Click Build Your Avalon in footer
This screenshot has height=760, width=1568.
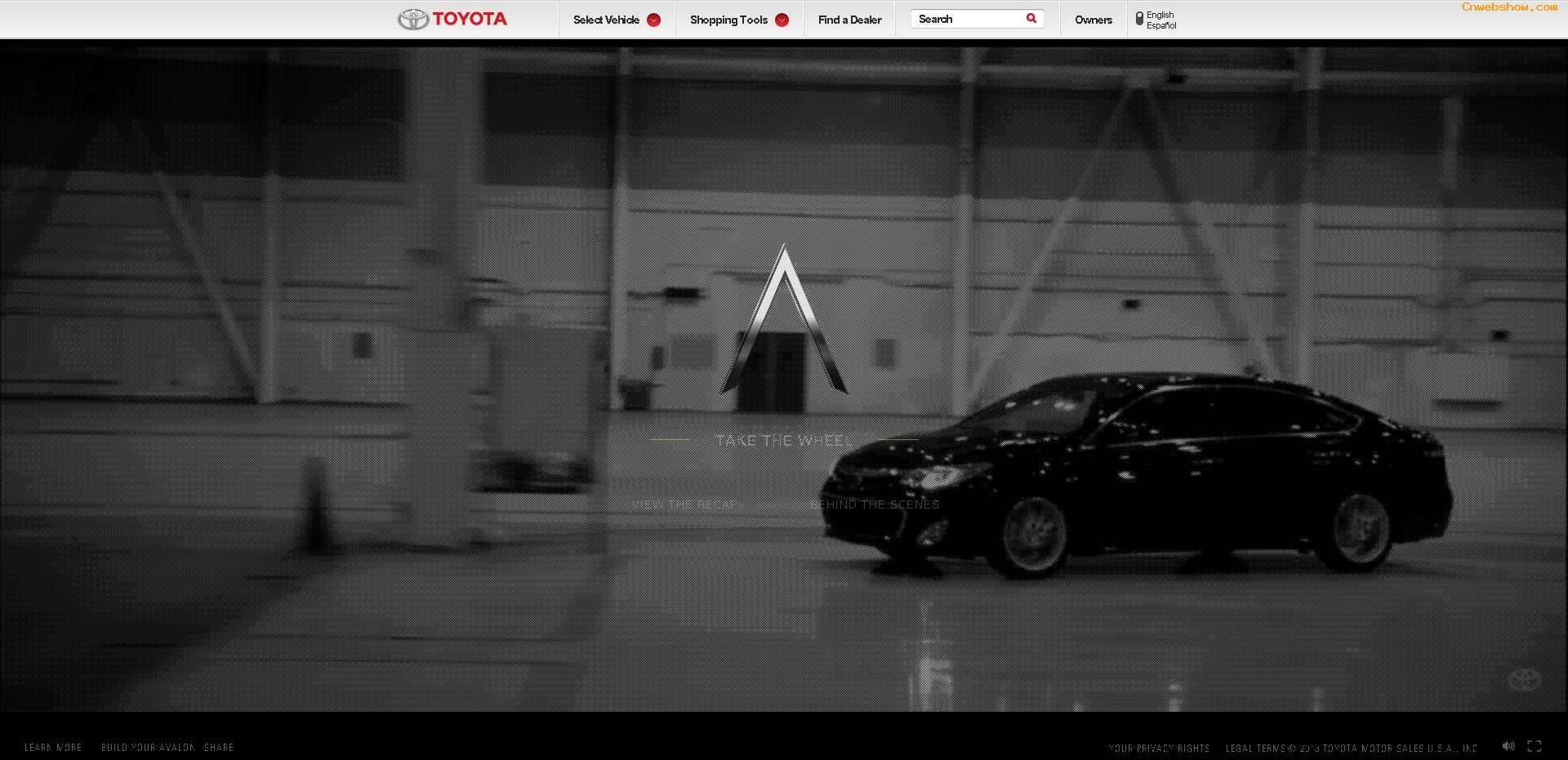(148, 747)
